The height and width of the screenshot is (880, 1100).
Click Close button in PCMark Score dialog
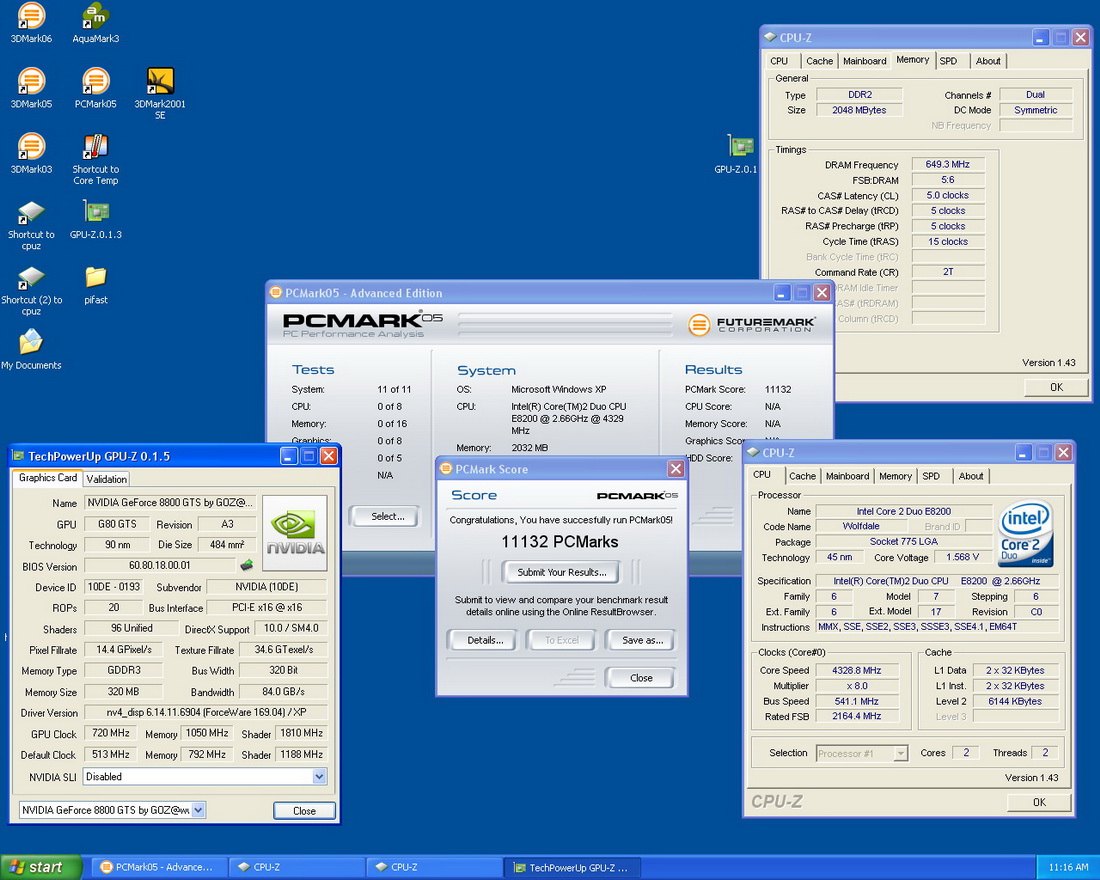click(x=640, y=678)
